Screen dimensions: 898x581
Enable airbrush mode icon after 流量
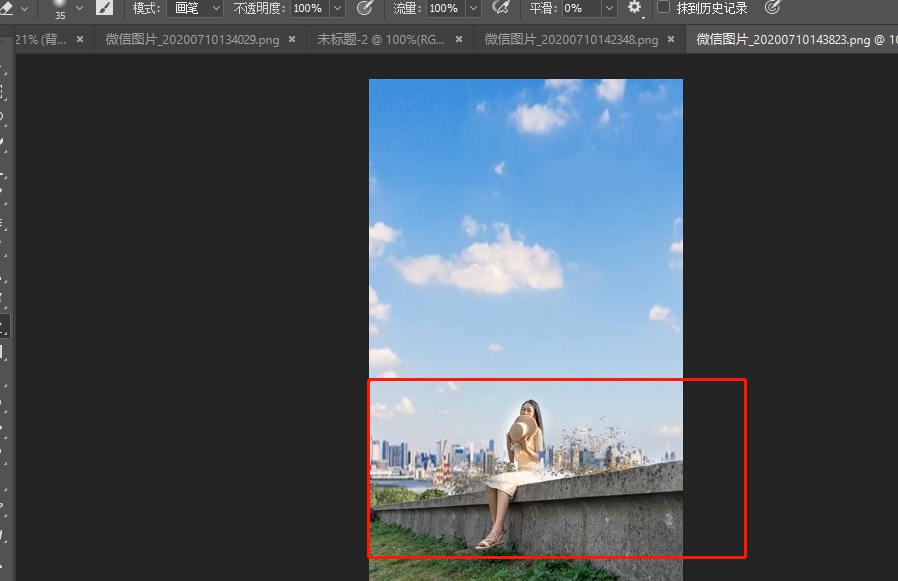tap(500, 9)
